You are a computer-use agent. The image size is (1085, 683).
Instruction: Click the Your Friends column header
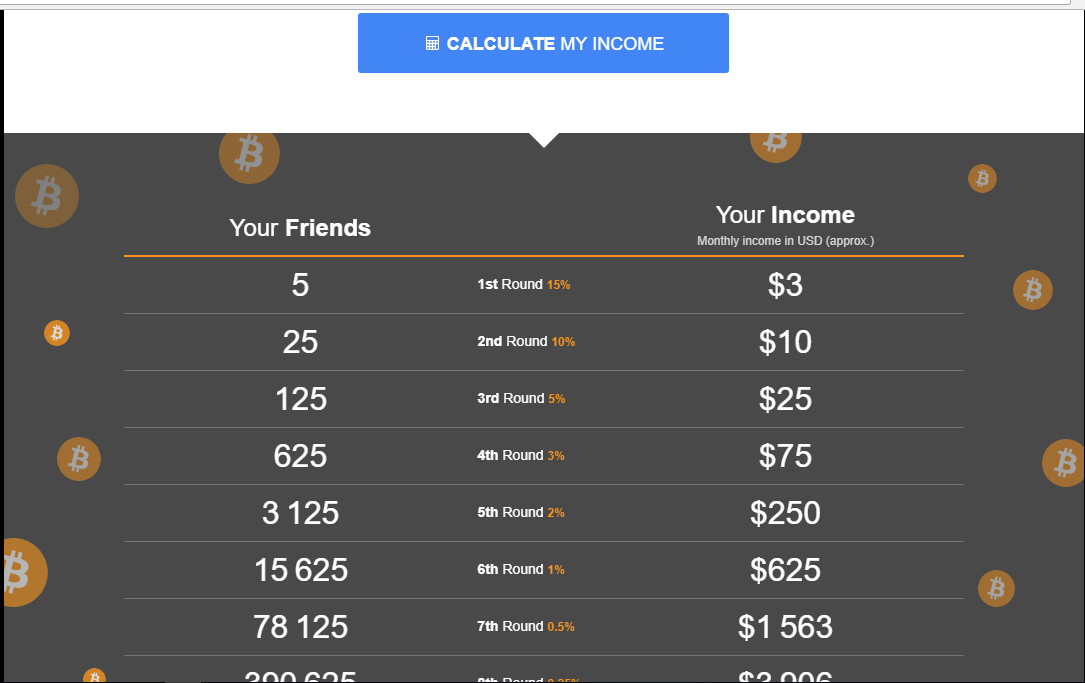299,227
